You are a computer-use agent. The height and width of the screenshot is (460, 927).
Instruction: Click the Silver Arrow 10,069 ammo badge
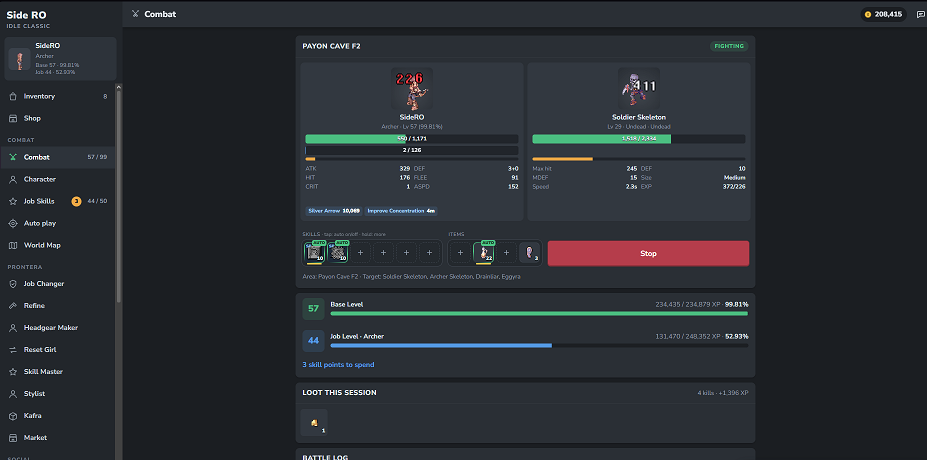(x=333, y=210)
